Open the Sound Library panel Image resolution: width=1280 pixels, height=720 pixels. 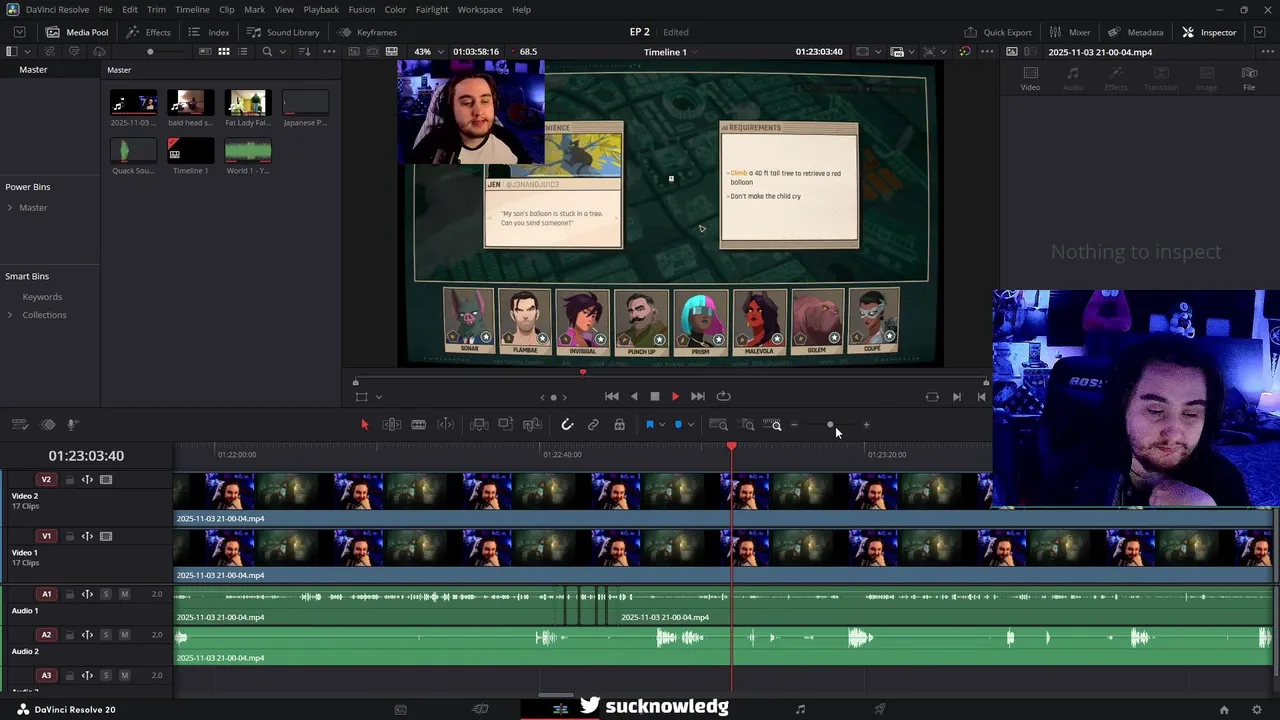pyautogui.click(x=283, y=32)
